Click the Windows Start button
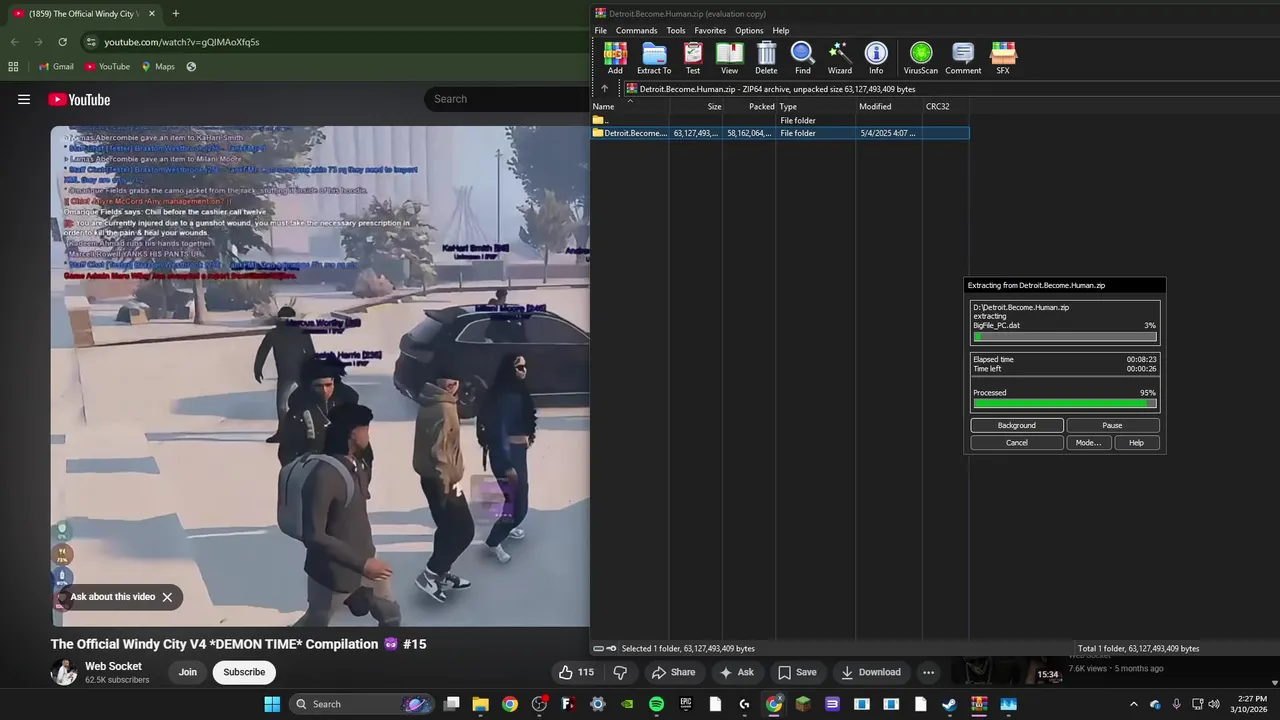The width and height of the screenshot is (1280, 720). (x=272, y=704)
